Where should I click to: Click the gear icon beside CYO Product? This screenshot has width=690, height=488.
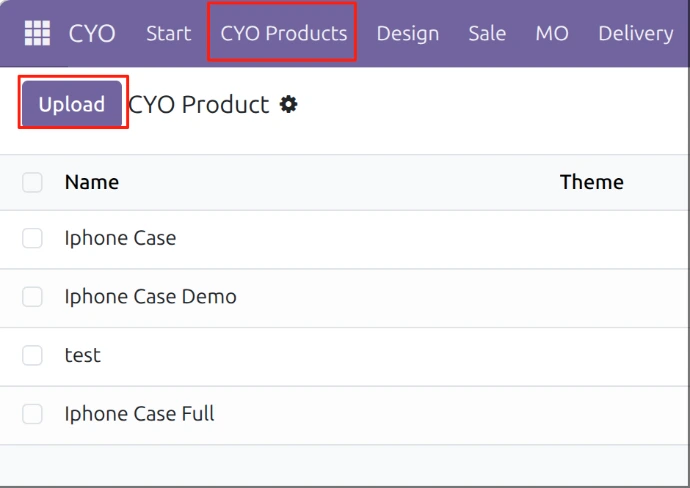(x=289, y=104)
